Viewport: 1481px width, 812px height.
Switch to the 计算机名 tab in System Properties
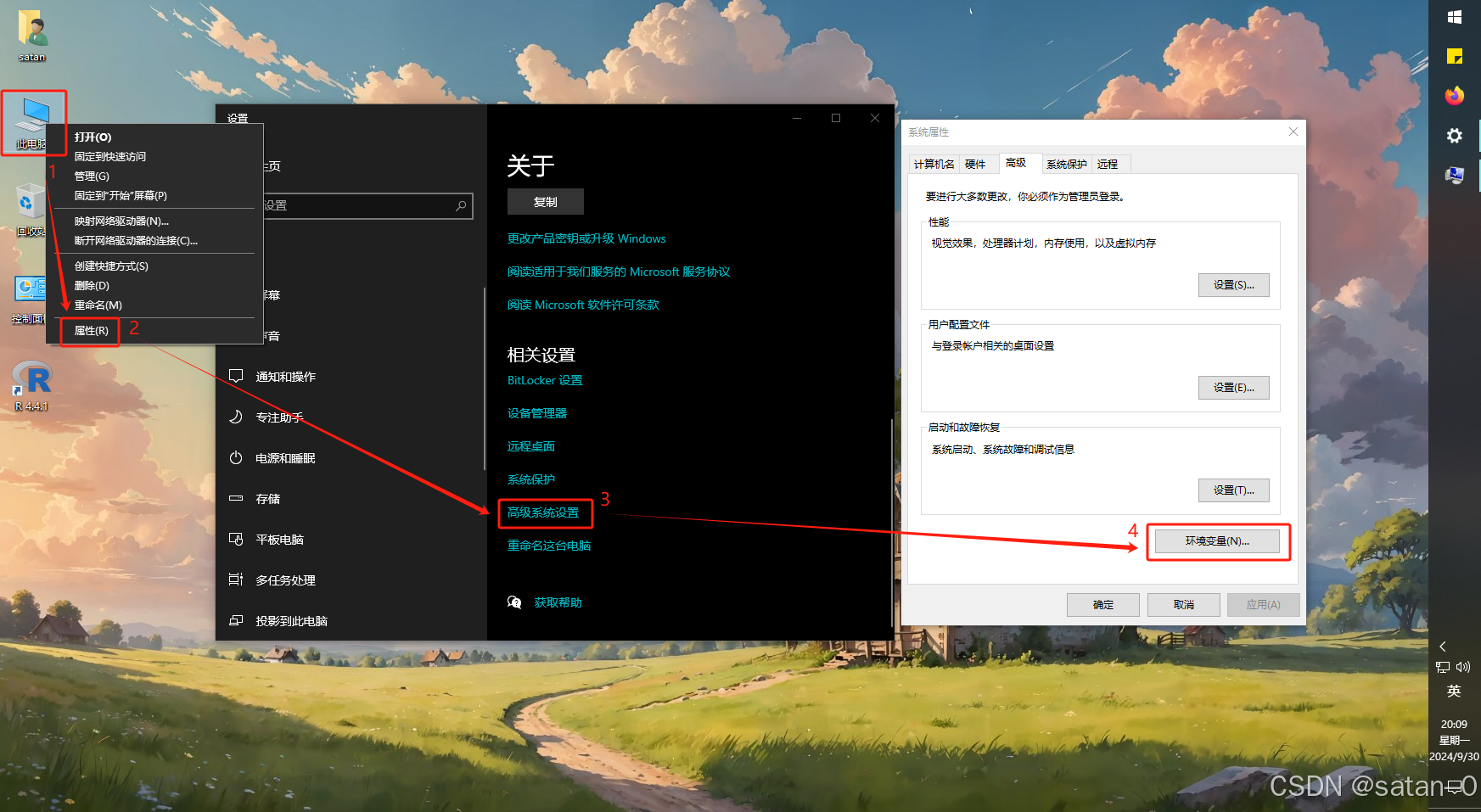pyautogui.click(x=934, y=164)
